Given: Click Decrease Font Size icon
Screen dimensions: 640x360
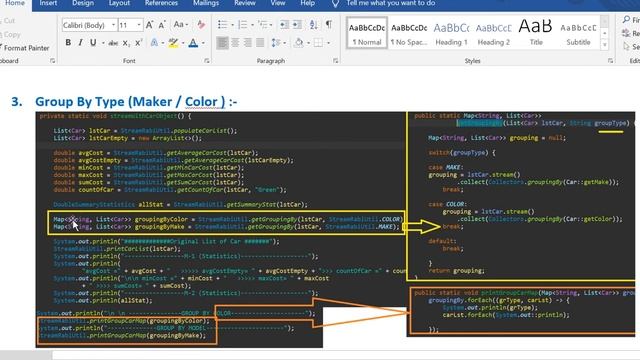Looking at the screenshot, I should [x=162, y=25].
